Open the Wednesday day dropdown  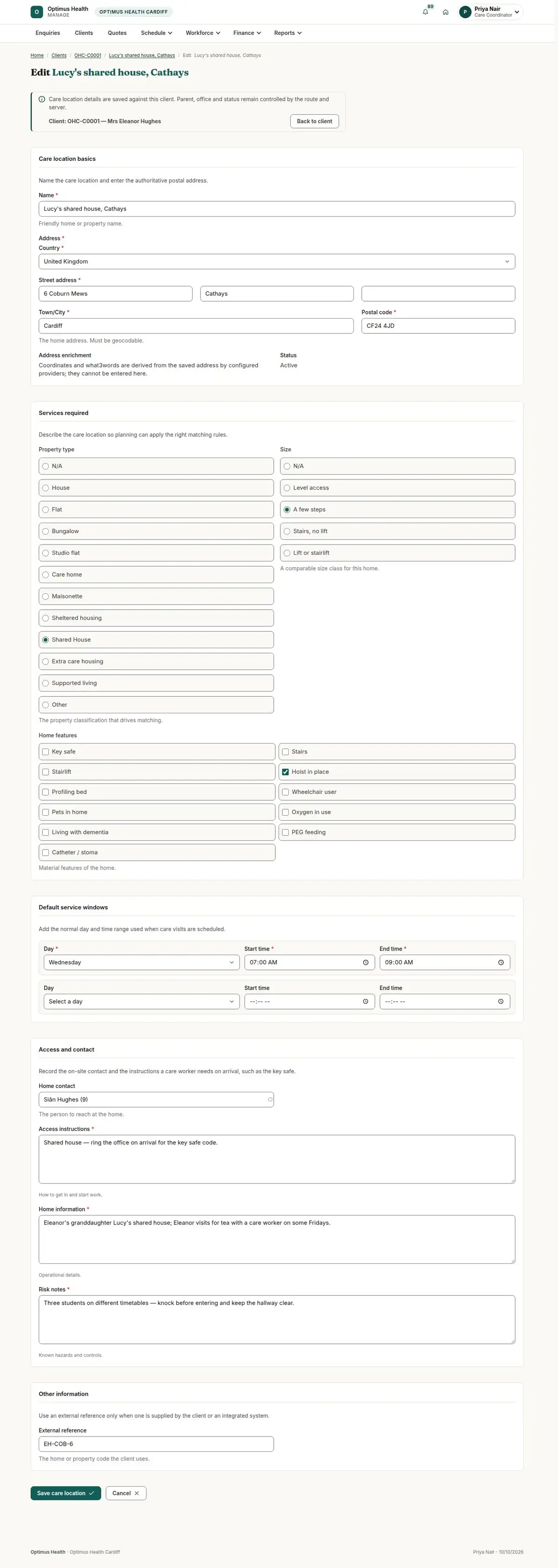click(x=141, y=963)
